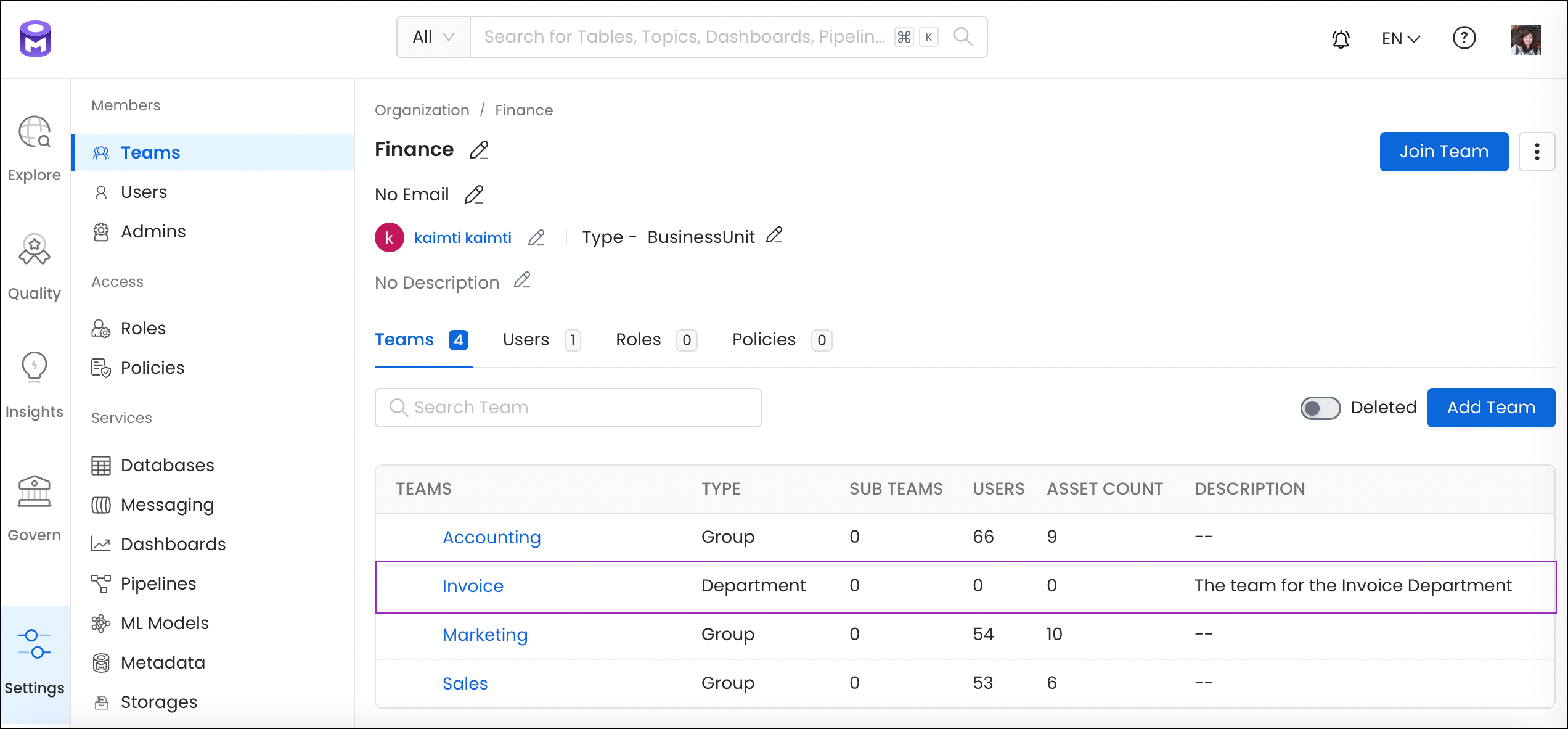1568x729 pixels.
Task: Click the ASSET COUNT column header
Action: pos(1105,489)
